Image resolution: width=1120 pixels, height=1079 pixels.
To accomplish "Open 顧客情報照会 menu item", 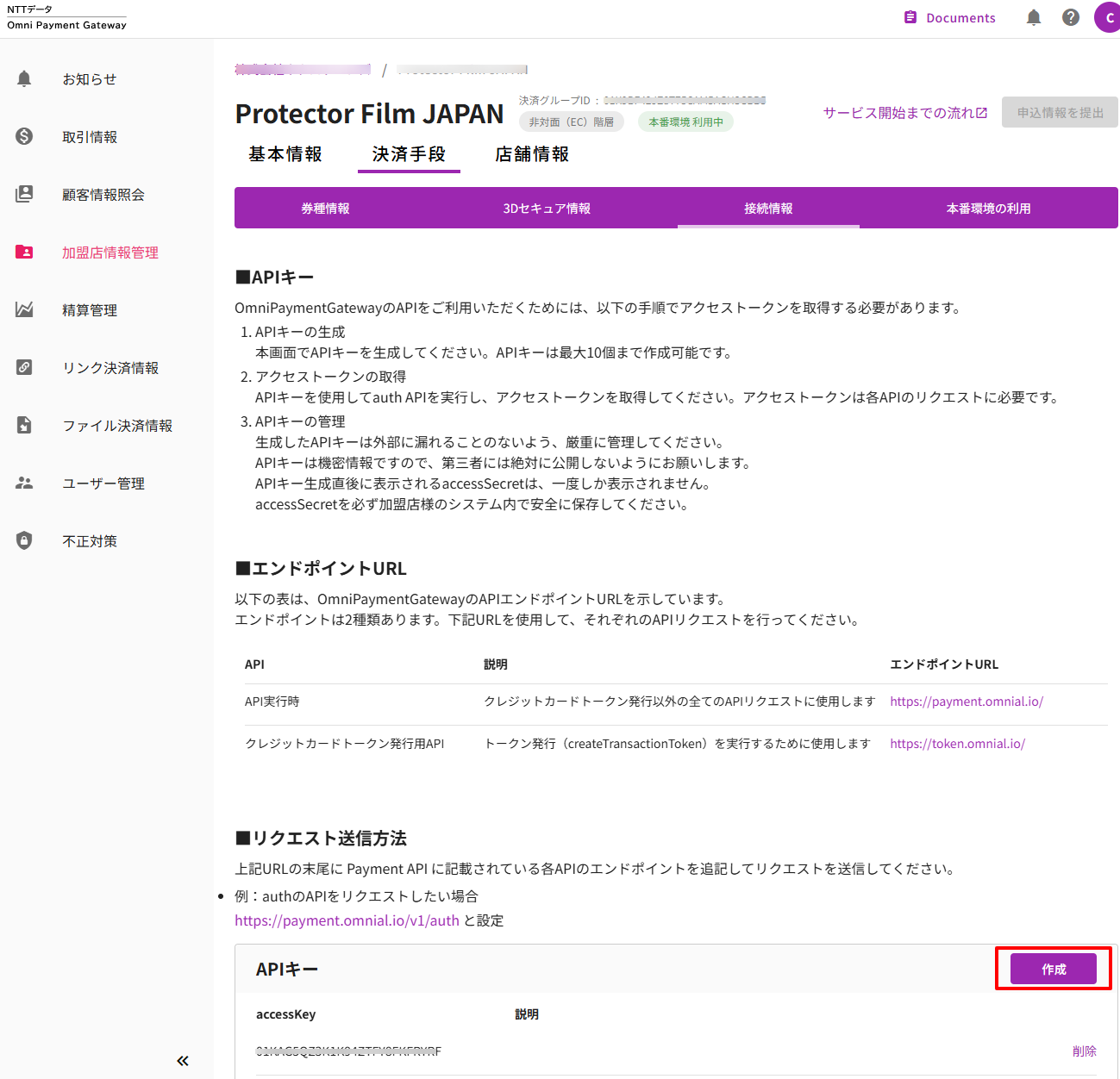I will [103, 195].
